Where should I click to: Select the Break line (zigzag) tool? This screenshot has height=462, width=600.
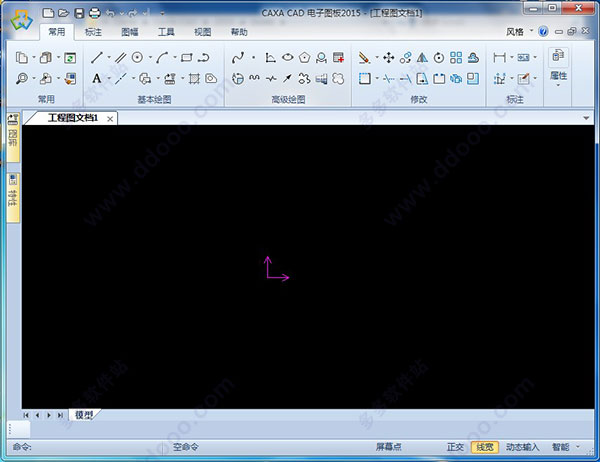(x=271, y=79)
